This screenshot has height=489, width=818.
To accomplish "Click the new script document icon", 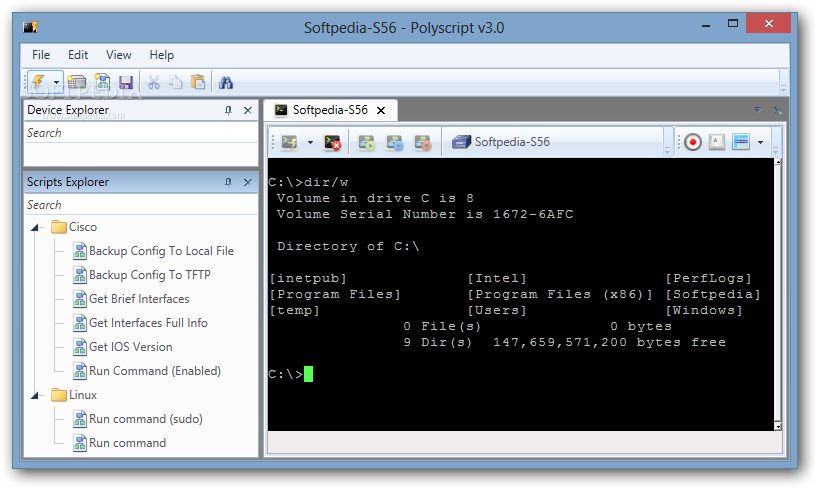I will [x=102, y=82].
